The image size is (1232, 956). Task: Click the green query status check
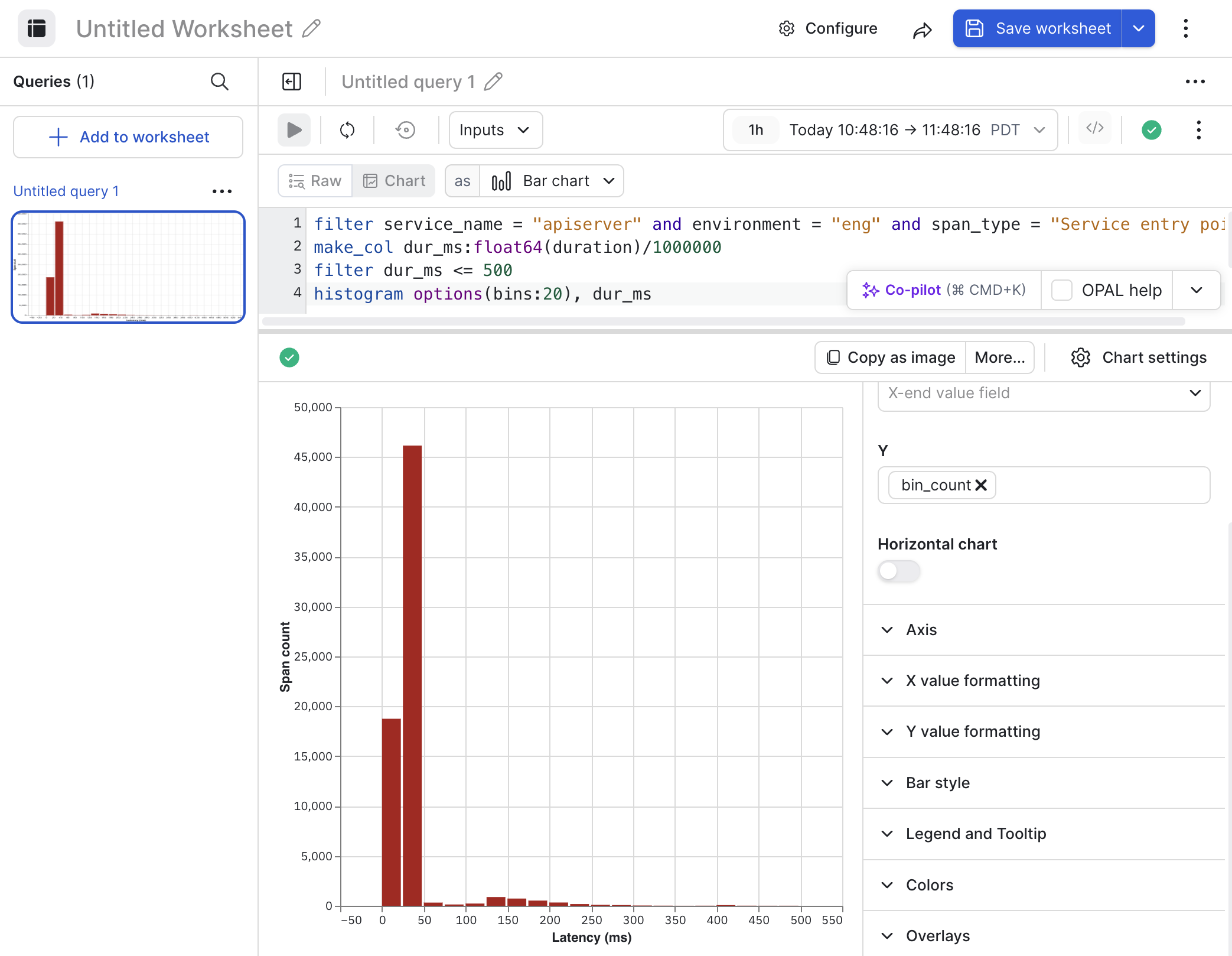pos(1151,130)
